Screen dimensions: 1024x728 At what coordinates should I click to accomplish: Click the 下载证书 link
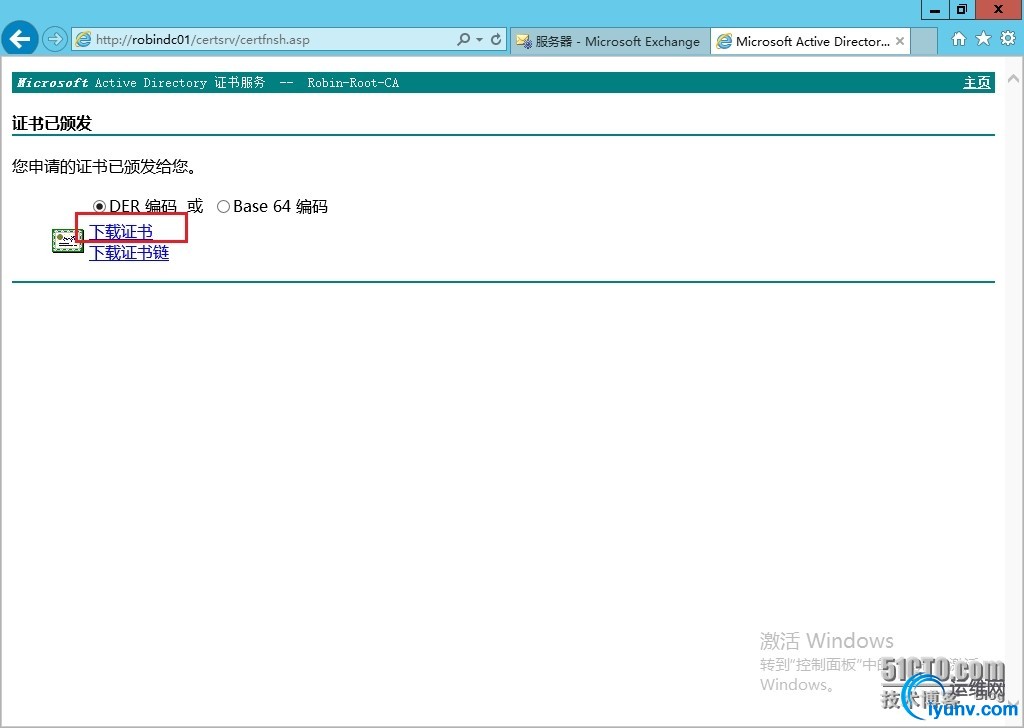[x=121, y=232]
